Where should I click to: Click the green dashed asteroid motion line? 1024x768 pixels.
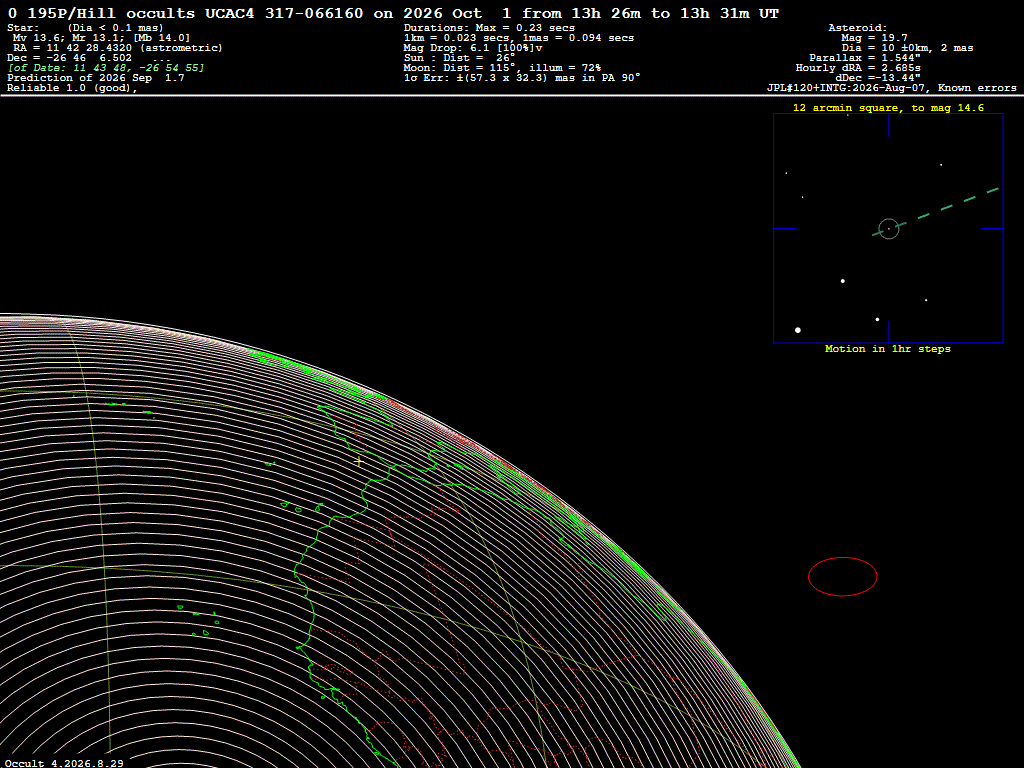click(936, 212)
